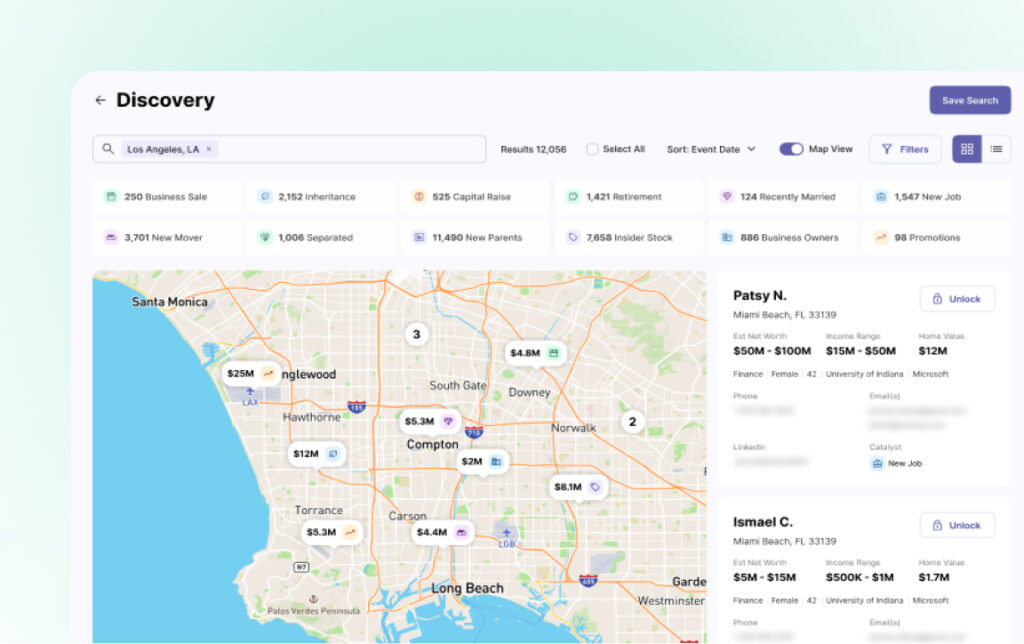This screenshot has width=1024, height=644.
Task: Click the back arrow beside Discovery
Action: tap(100, 100)
